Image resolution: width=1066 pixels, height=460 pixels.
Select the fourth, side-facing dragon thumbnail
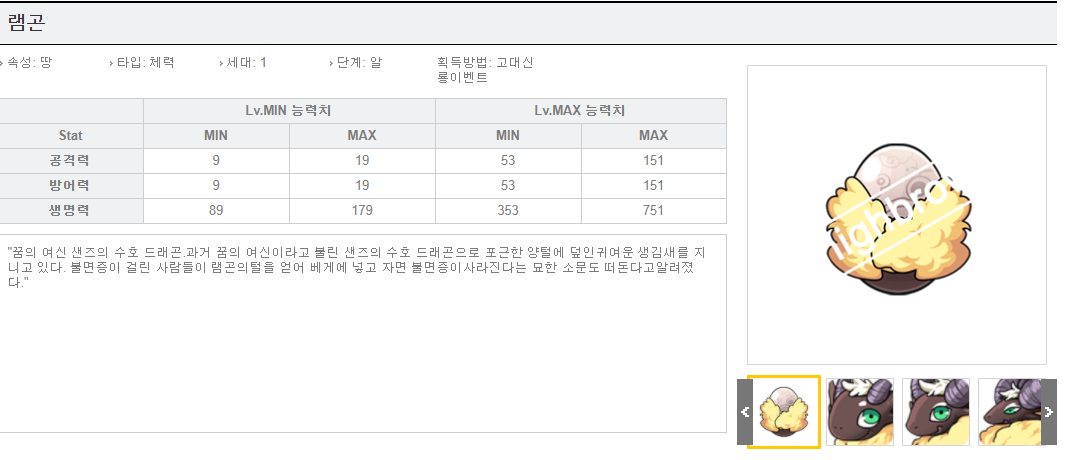pyautogui.click(x=1008, y=411)
